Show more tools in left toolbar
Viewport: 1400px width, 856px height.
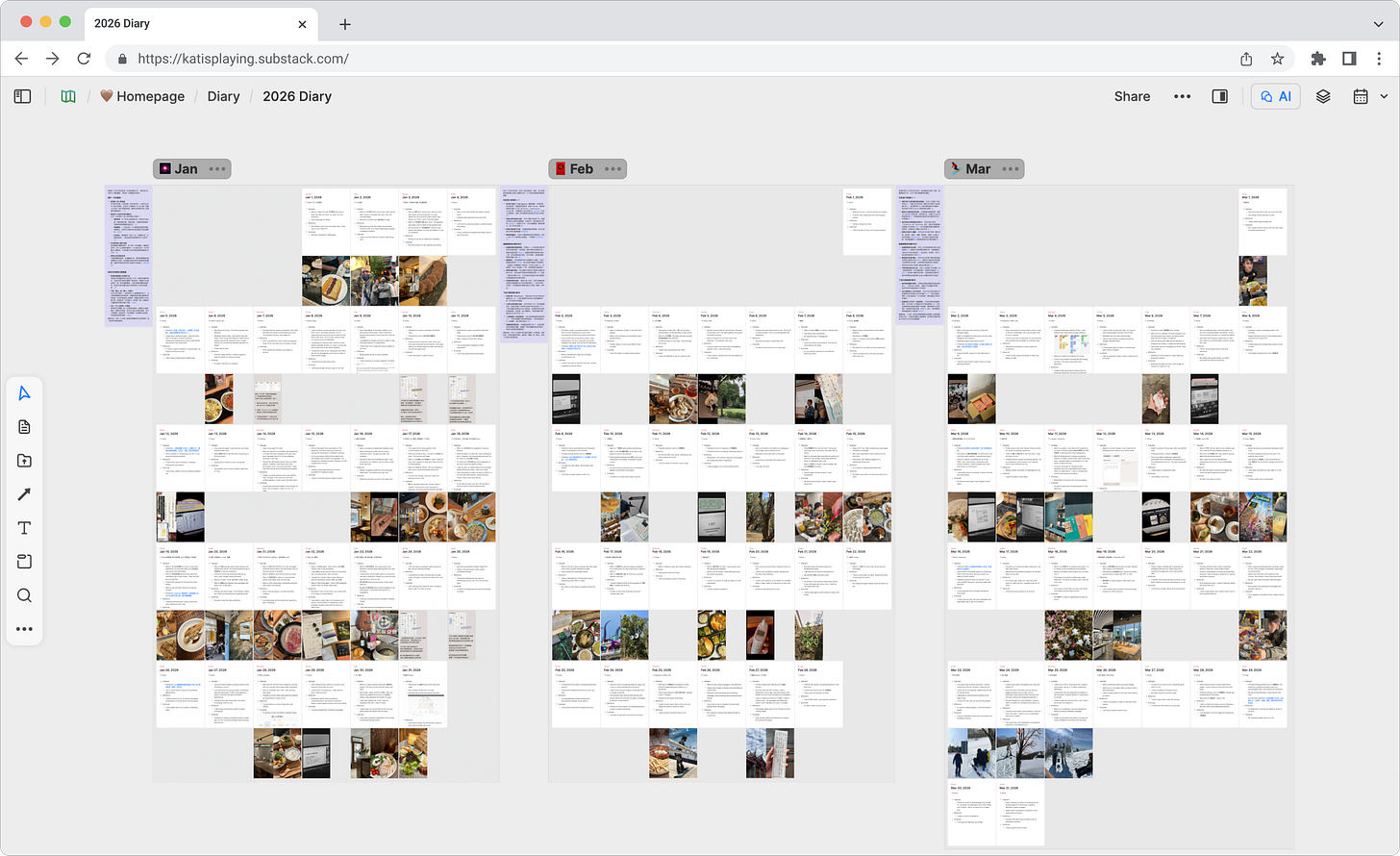(24, 629)
